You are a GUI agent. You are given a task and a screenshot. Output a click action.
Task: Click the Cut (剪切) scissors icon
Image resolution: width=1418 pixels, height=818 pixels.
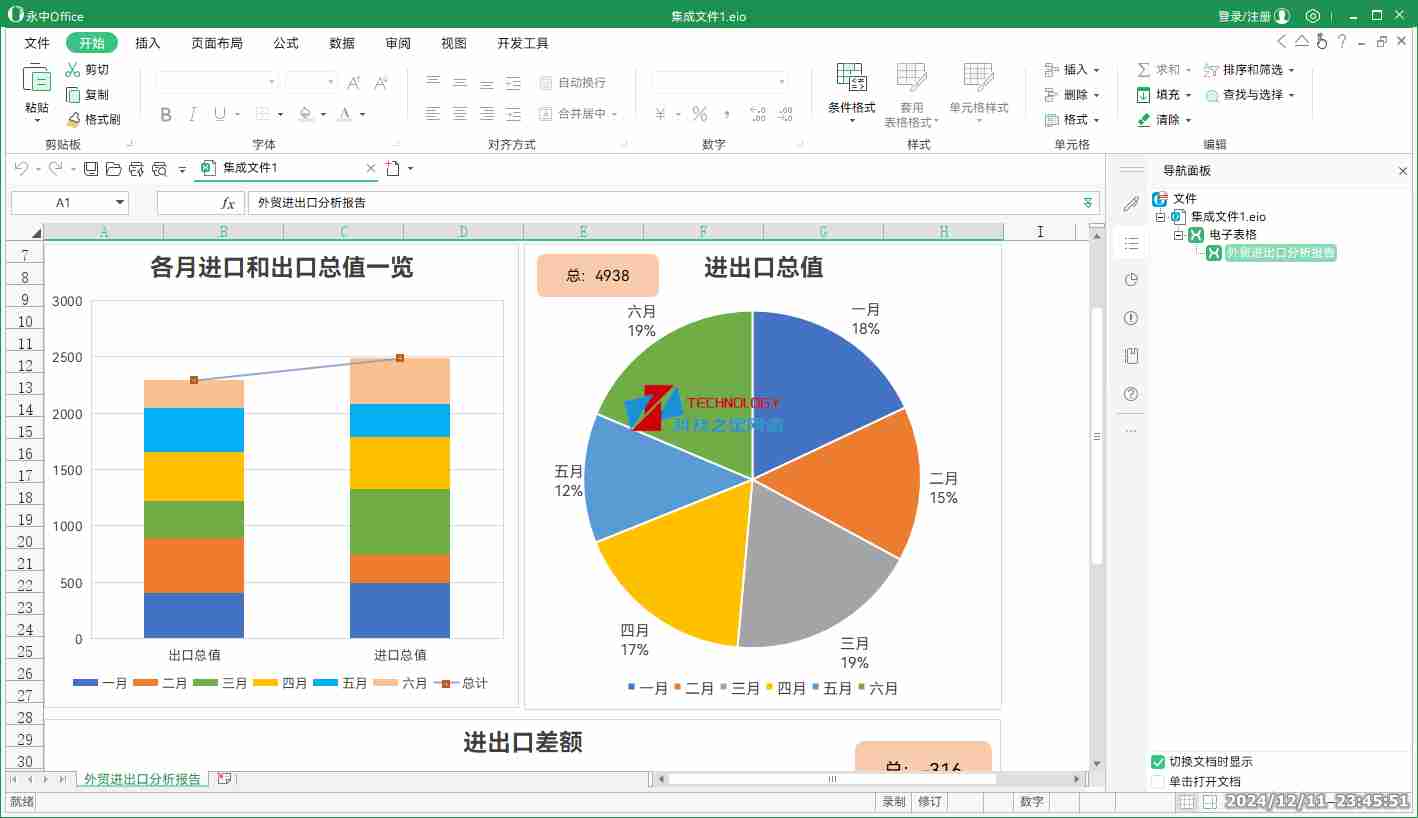73,70
